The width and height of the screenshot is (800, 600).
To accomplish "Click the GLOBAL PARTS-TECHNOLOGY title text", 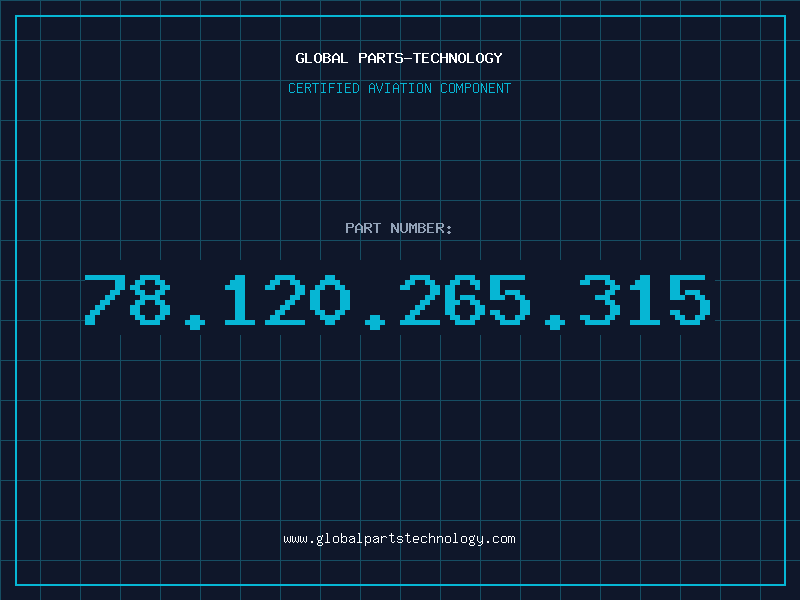I will click(x=399, y=58).
